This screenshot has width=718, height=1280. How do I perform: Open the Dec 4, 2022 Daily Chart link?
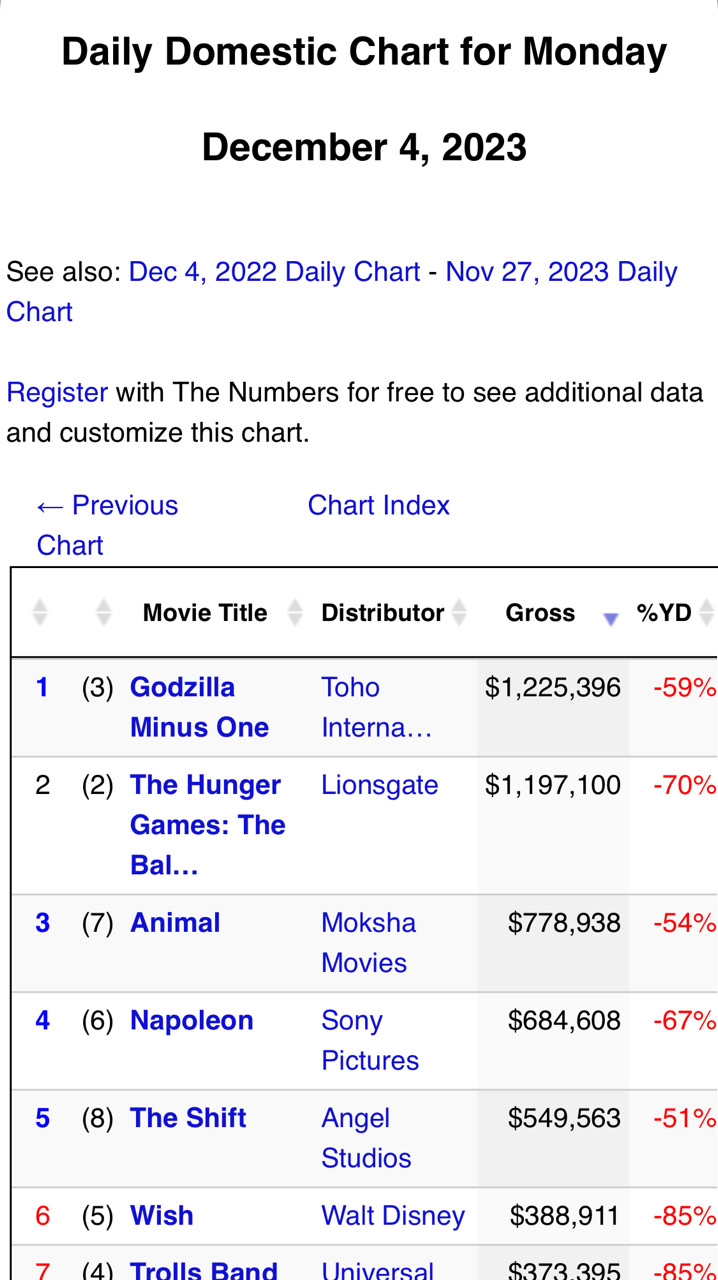coord(274,272)
